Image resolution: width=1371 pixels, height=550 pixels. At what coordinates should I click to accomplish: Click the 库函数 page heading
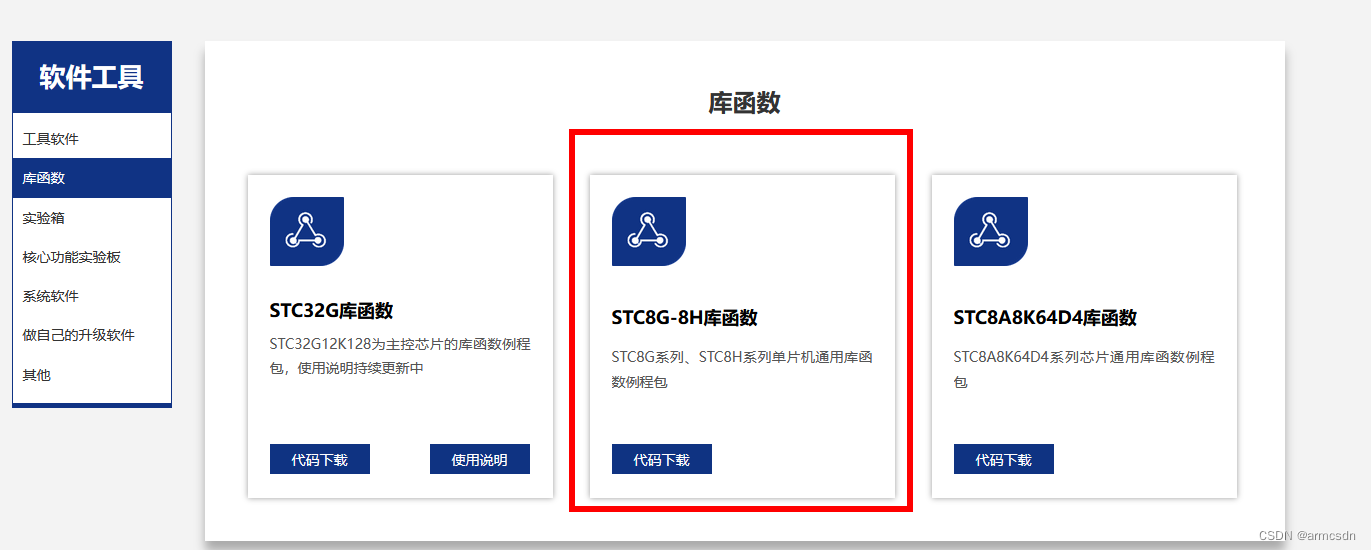pos(745,102)
